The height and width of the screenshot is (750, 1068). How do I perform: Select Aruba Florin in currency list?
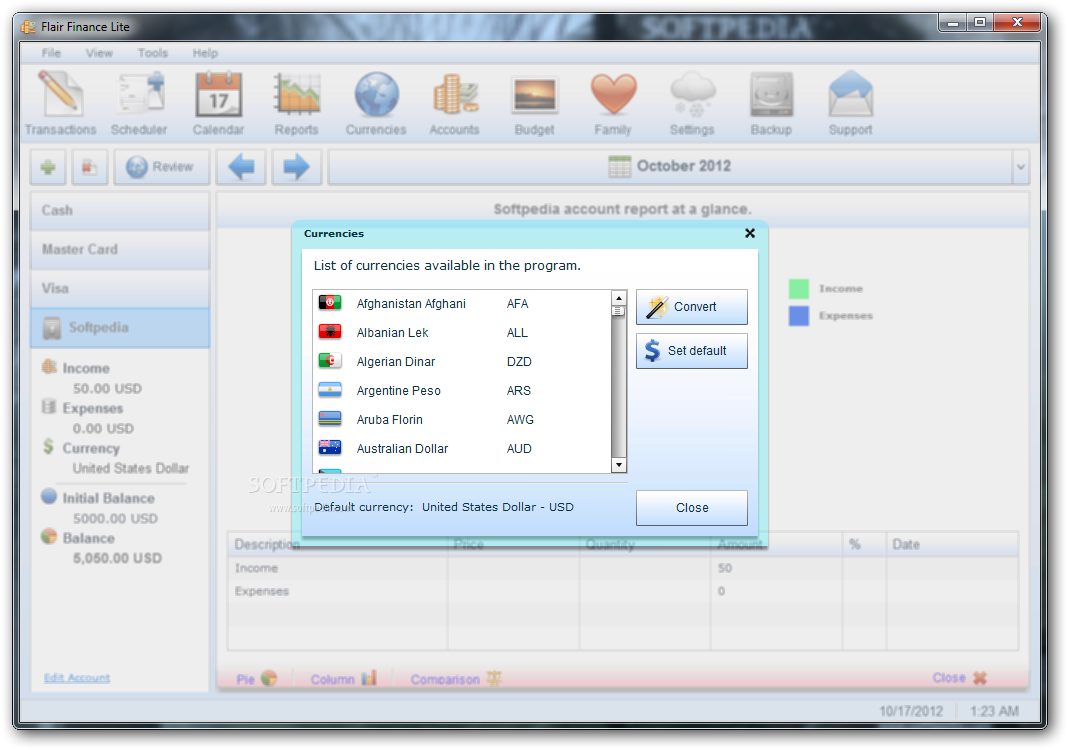[x=462, y=420]
